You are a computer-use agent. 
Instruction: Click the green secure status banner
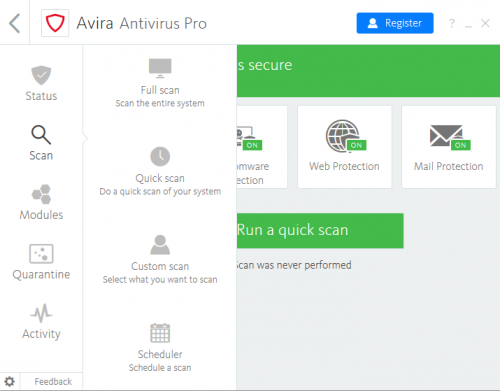click(368, 71)
